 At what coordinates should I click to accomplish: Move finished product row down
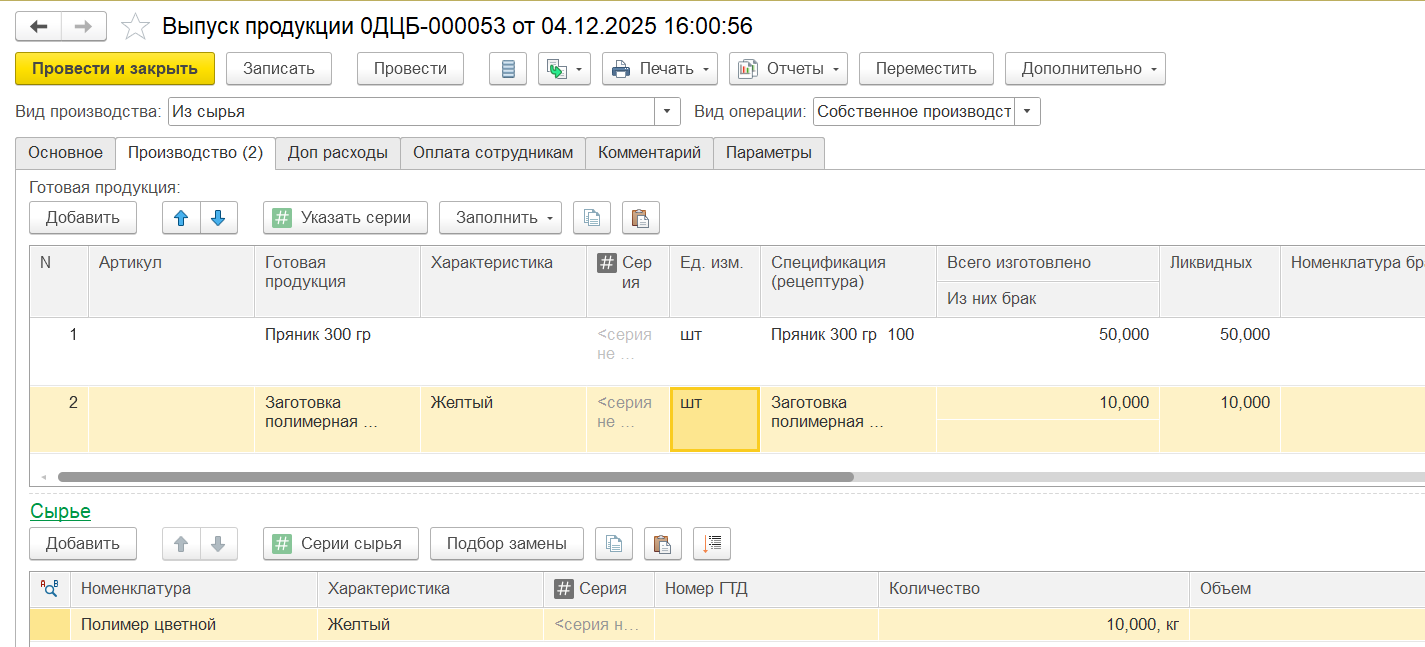pyautogui.click(x=219, y=217)
